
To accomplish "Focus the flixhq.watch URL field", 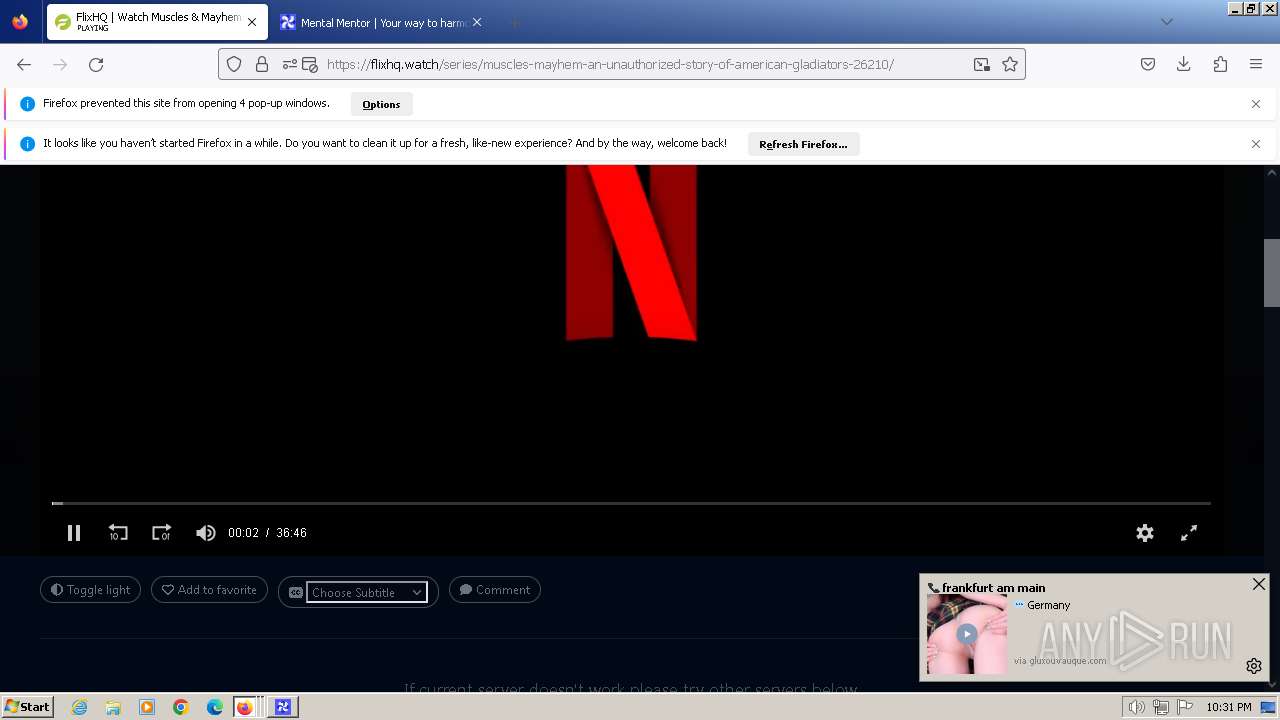I will (610, 64).
